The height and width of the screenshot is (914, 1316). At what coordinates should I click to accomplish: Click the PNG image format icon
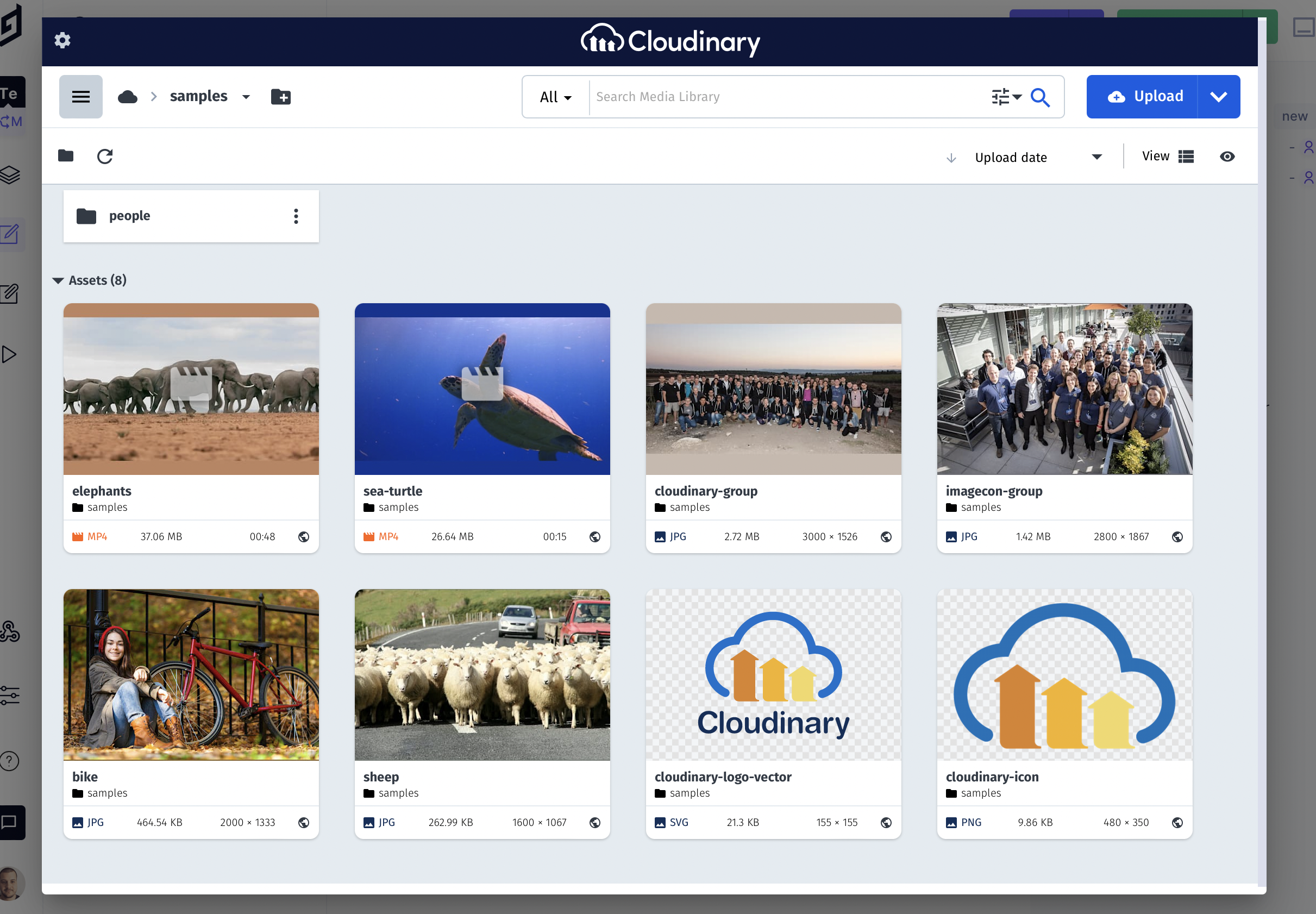(951, 822)
